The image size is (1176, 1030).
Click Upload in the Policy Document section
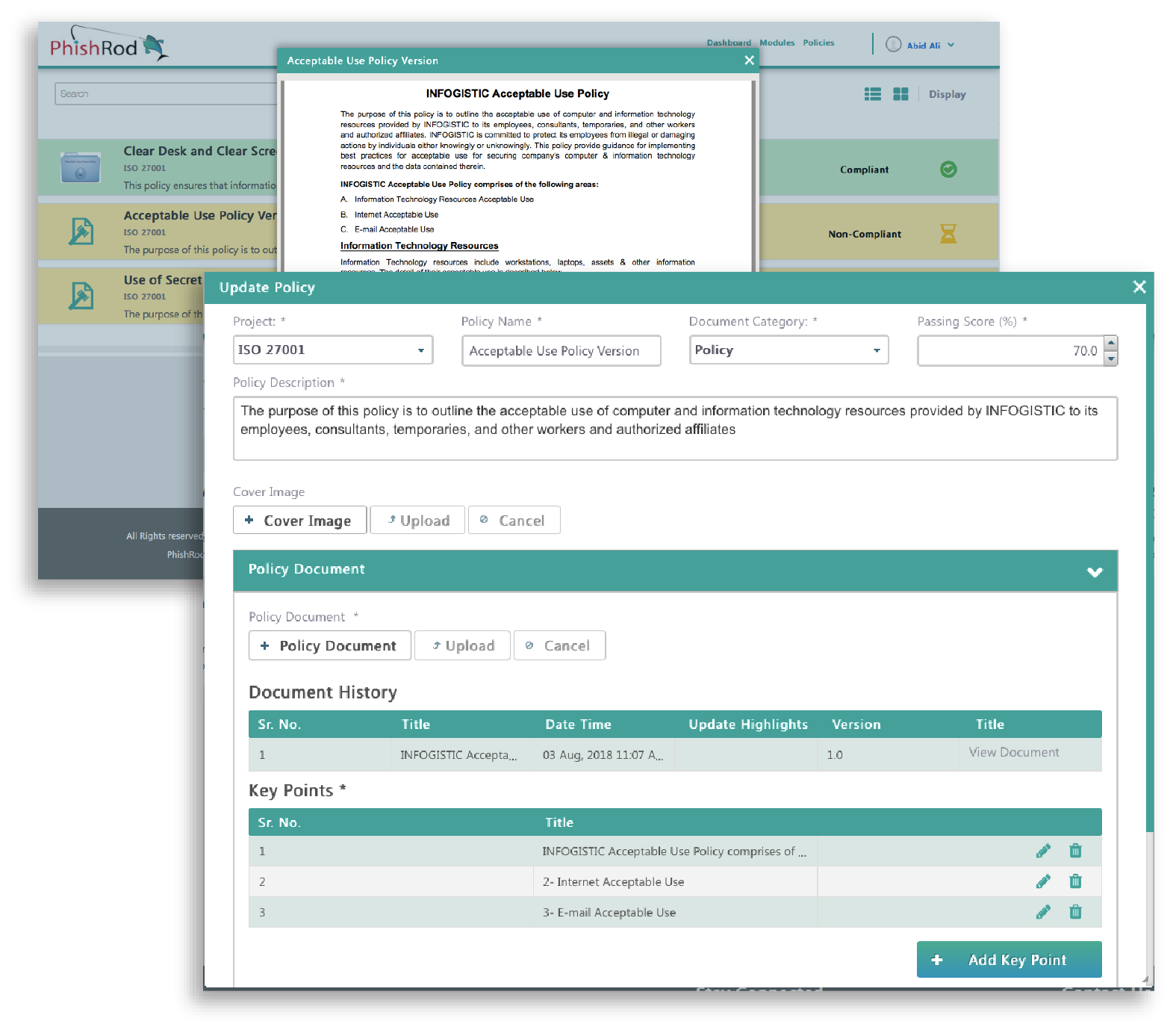point(462,645)
